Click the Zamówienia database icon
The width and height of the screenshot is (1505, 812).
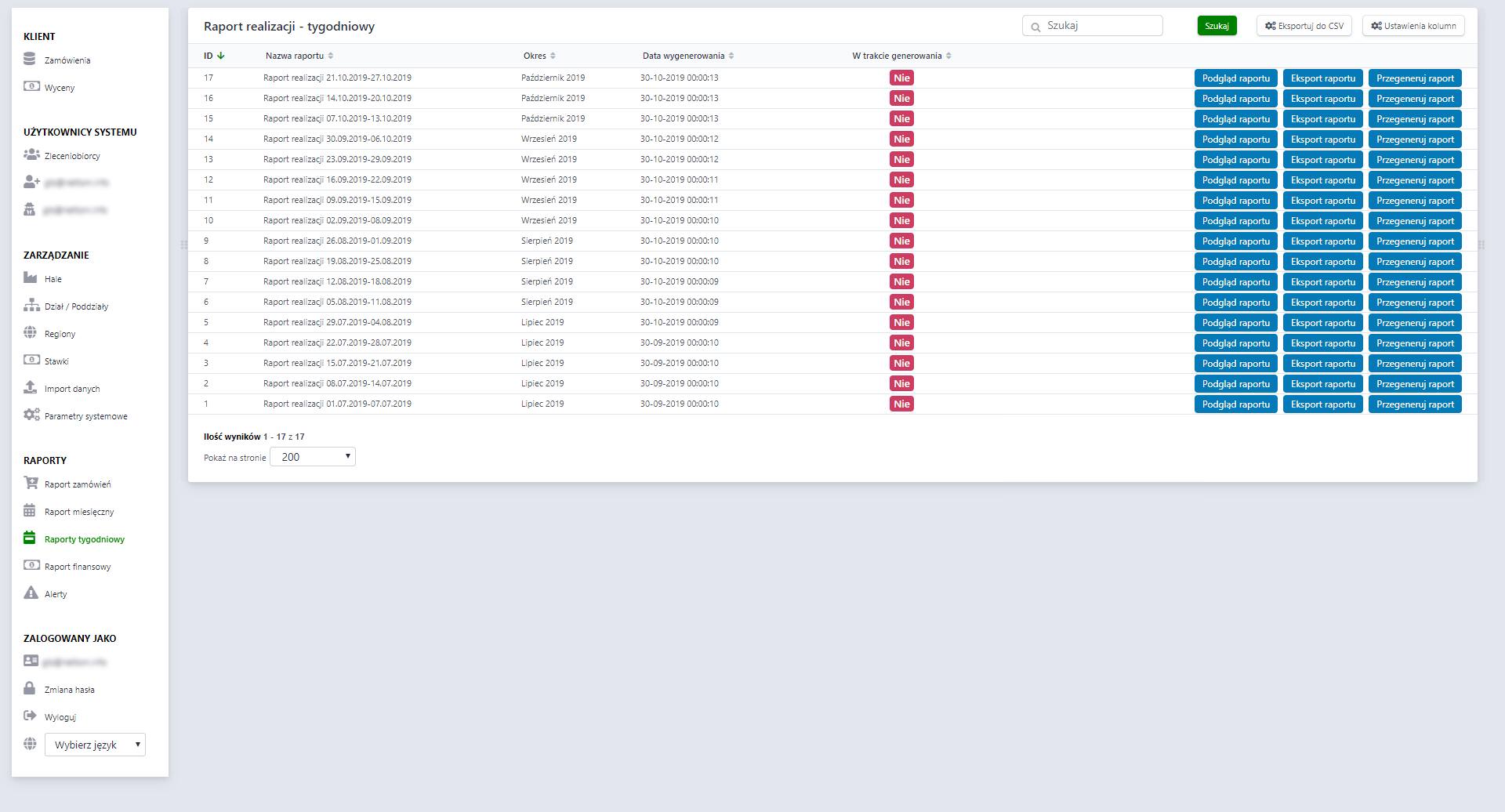tap(30, 60)
